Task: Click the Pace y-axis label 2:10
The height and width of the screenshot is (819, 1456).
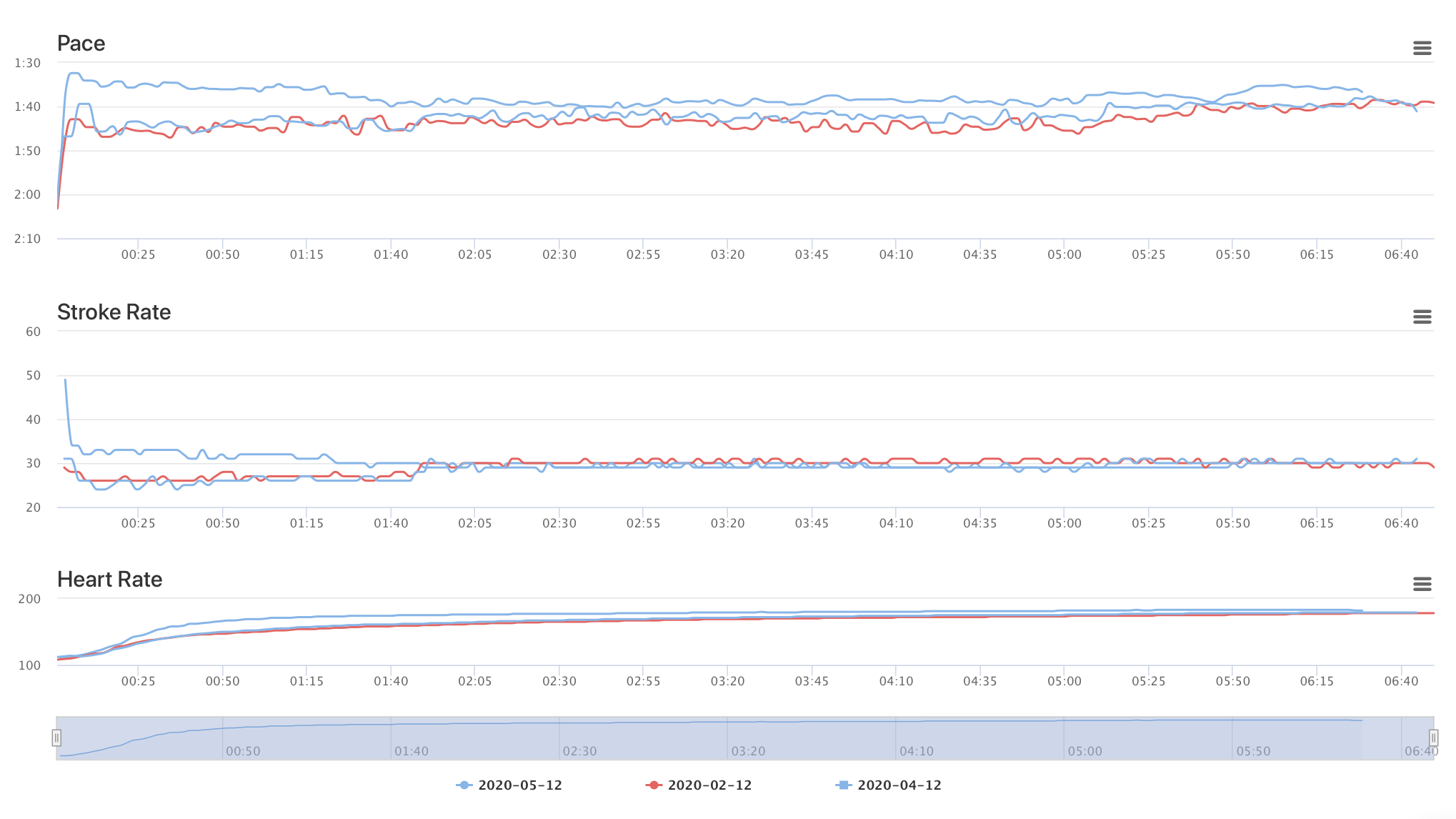Action: coord(27,239)
